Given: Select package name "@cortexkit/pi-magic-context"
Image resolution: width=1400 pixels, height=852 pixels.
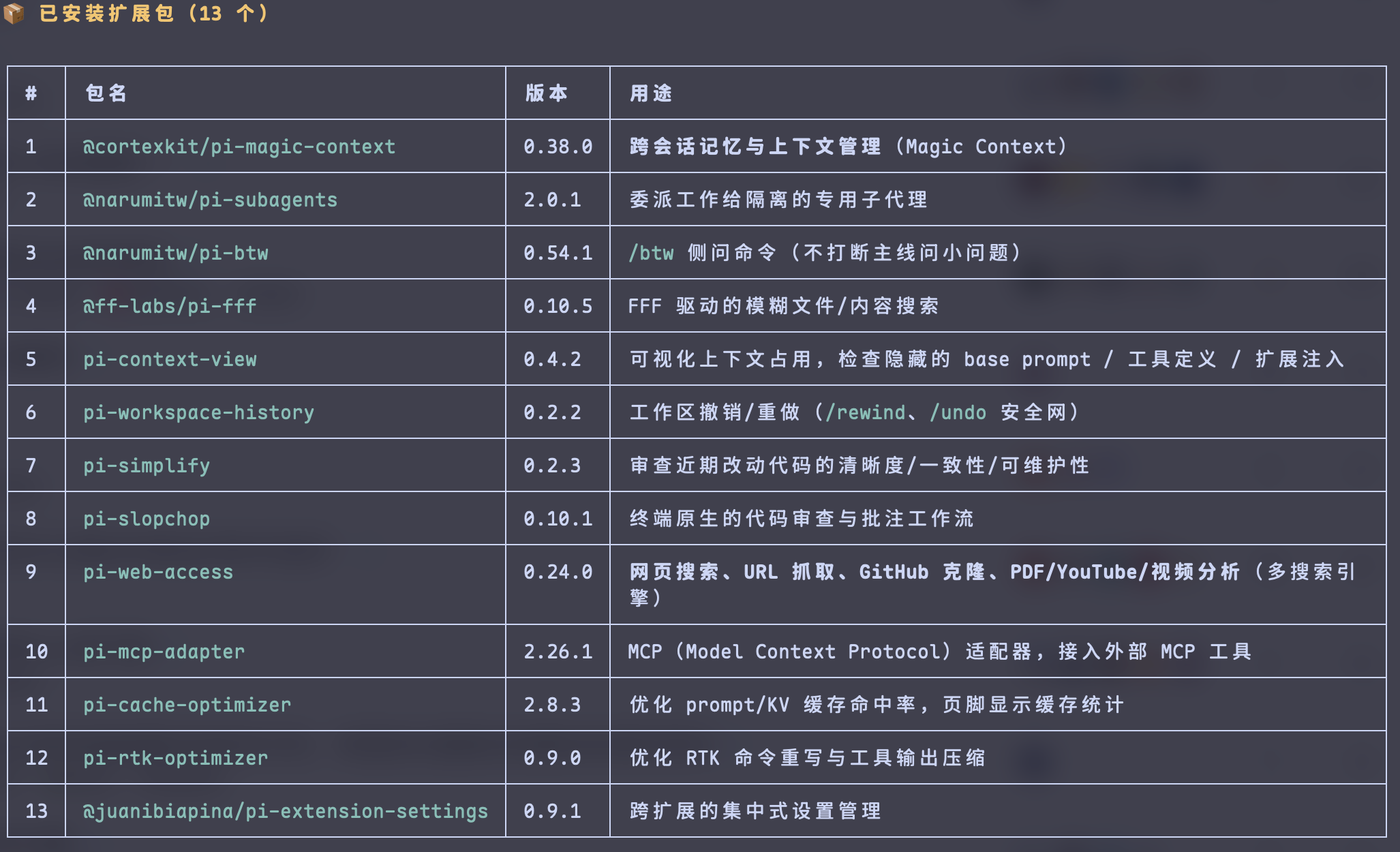Looking at the screenshot, I should (239, 147).
